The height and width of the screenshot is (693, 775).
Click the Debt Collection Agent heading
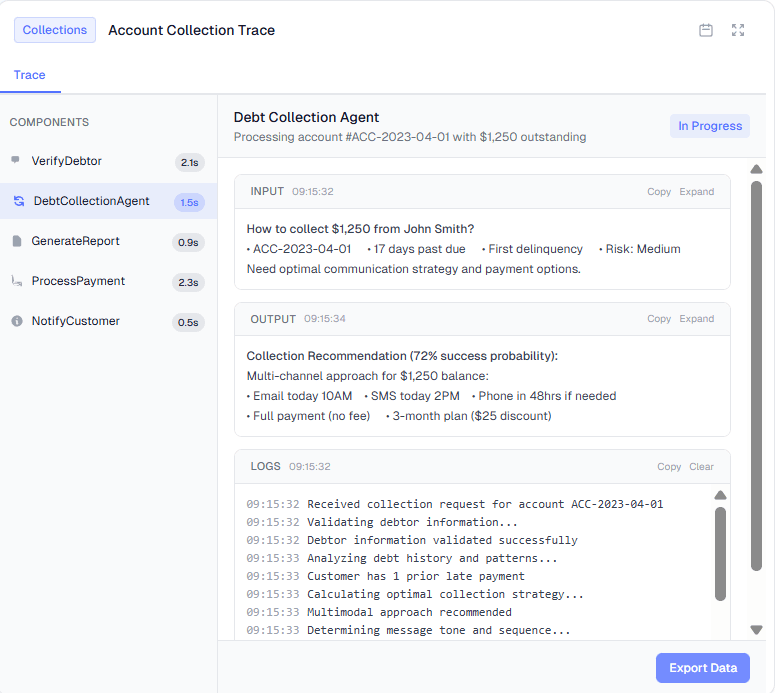point(306,117)
